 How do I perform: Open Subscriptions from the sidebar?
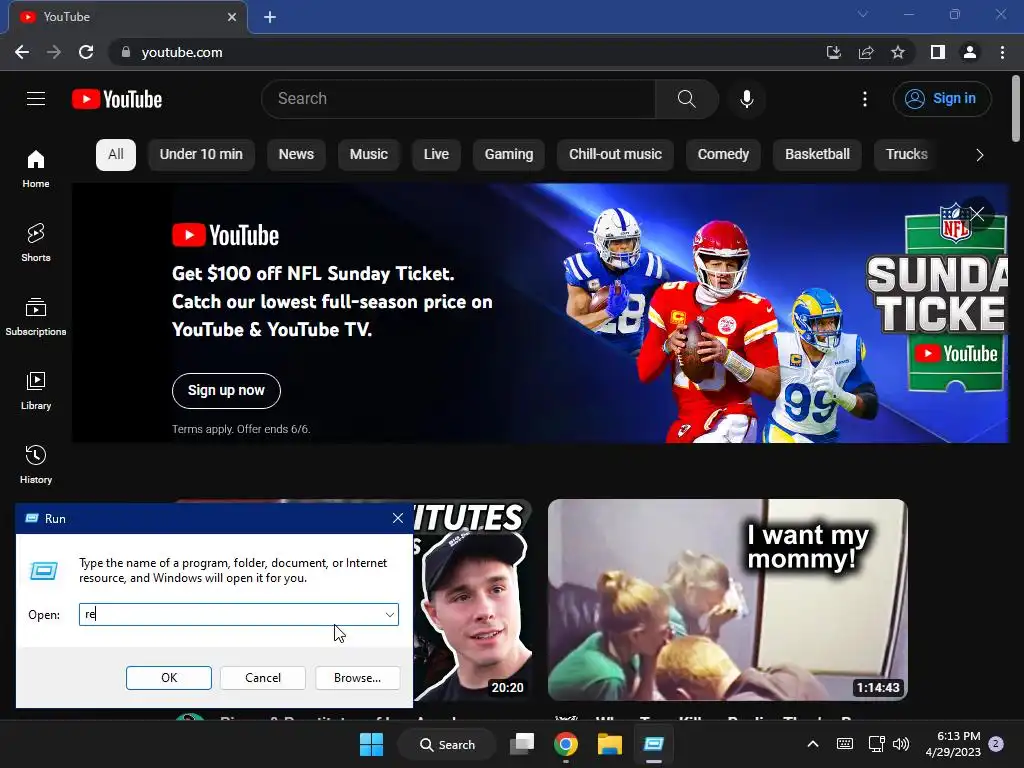coord(36,317)
